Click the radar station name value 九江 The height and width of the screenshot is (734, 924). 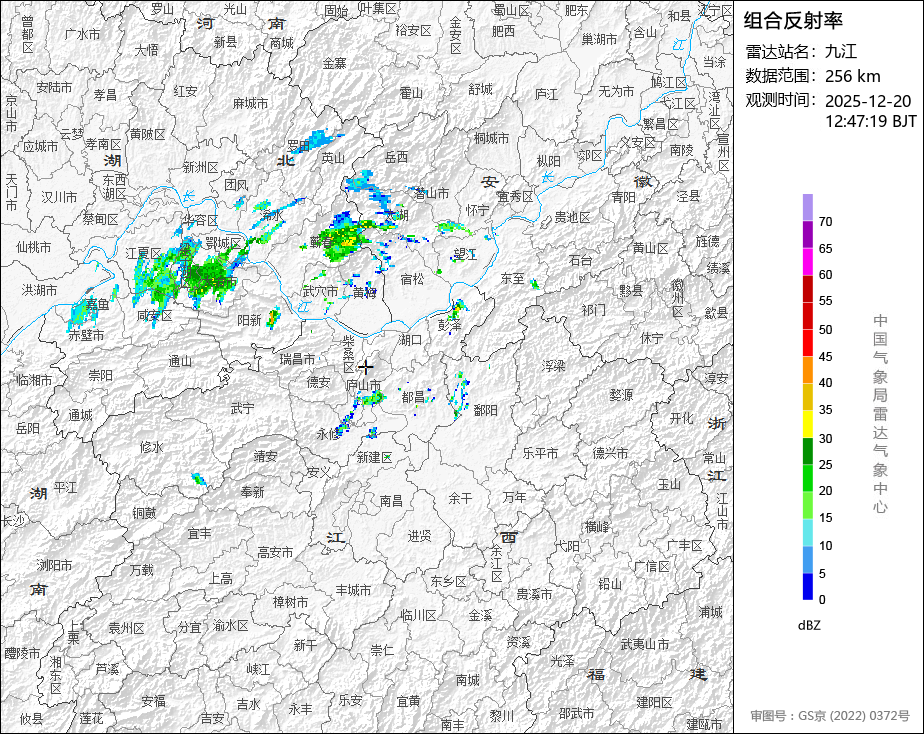pyautogui.click(x=841, y=51)
